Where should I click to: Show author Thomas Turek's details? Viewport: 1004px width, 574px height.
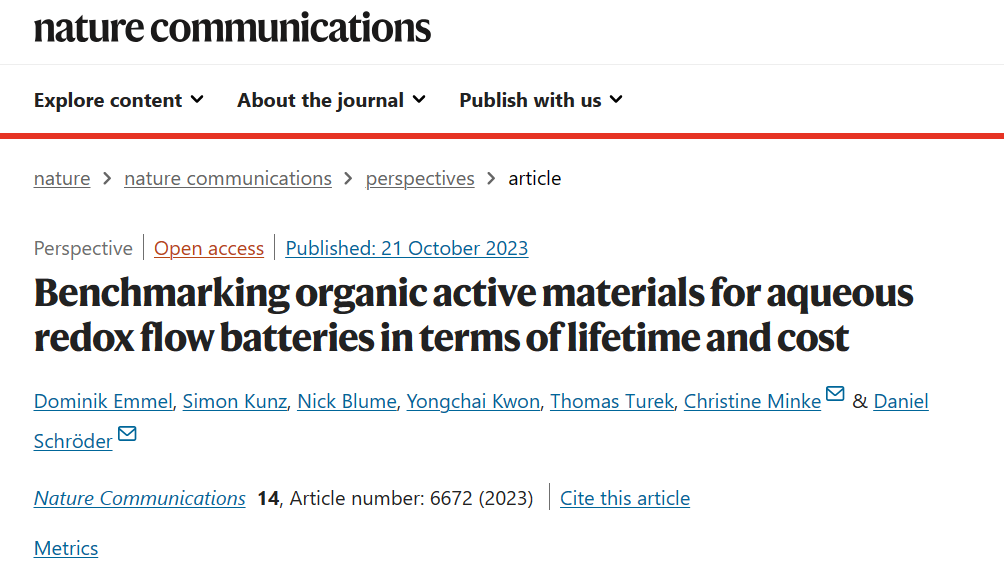[611, 401]
